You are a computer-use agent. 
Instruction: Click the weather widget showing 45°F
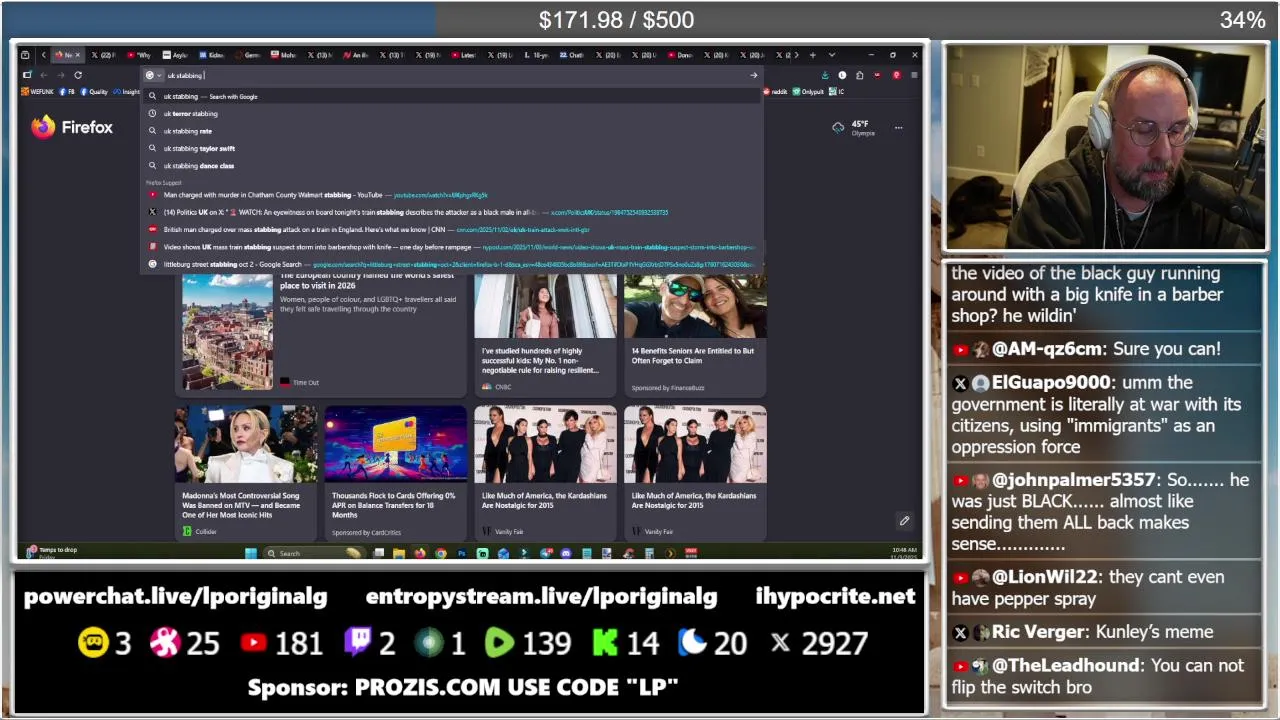853,128
